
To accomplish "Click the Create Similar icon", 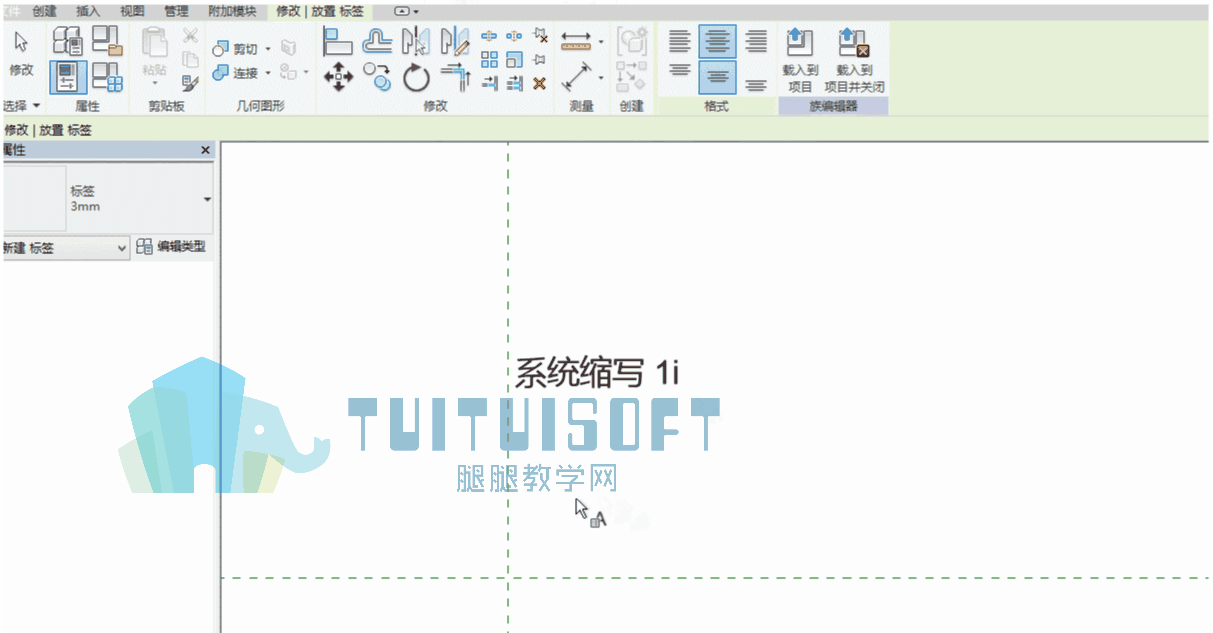I will [632, 76].
